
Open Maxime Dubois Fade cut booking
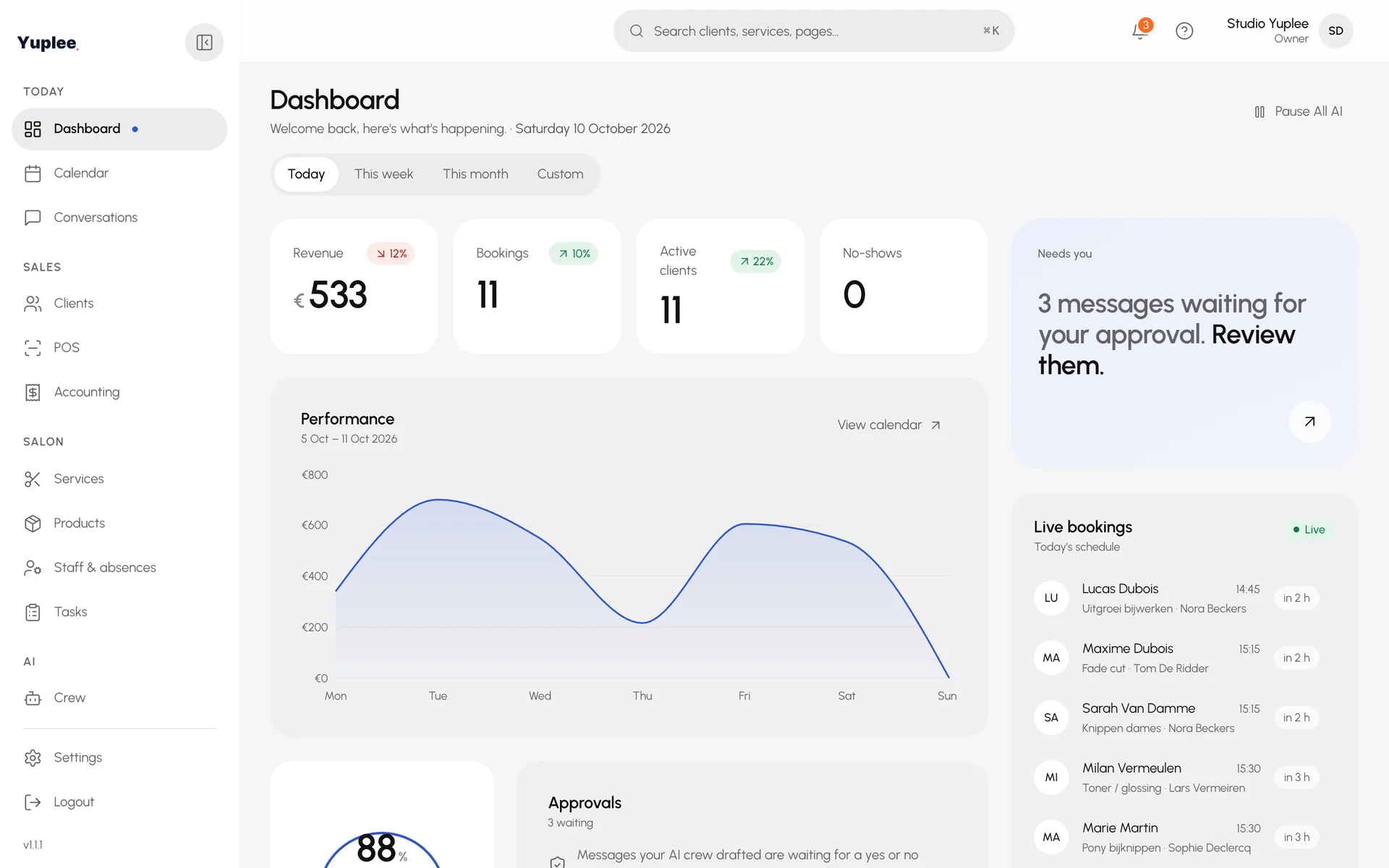(x=1184, y=658)
